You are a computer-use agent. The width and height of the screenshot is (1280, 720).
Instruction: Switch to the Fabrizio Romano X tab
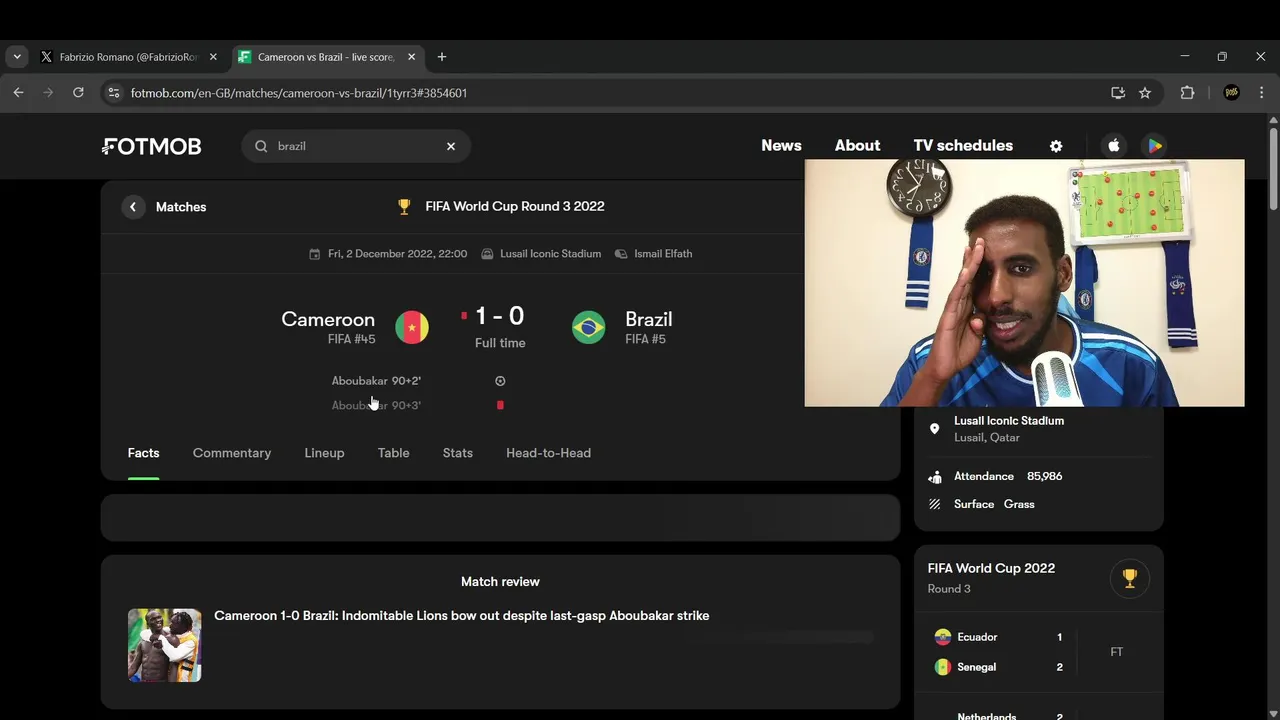128,57
